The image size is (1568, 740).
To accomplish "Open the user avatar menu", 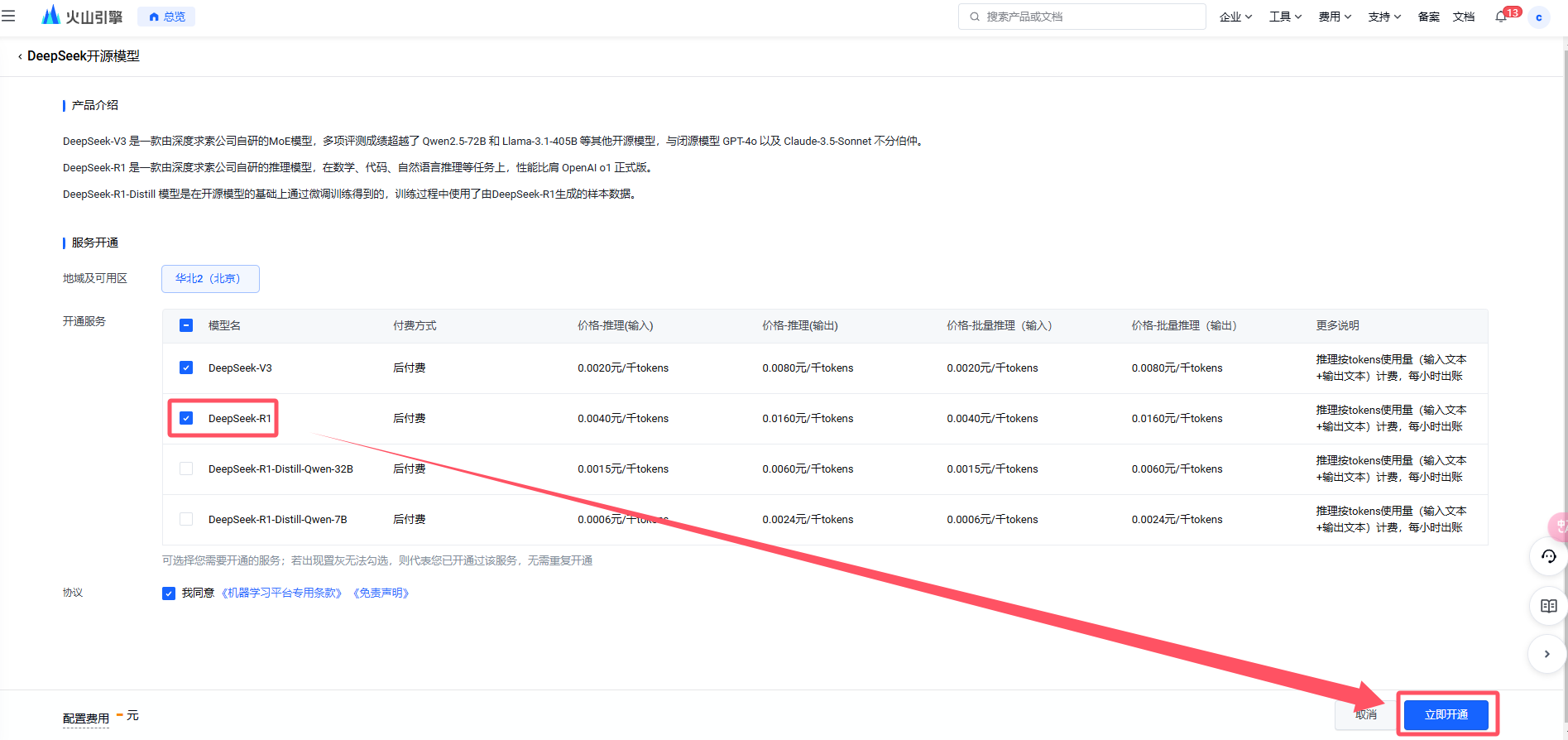I will (1539, 17).
